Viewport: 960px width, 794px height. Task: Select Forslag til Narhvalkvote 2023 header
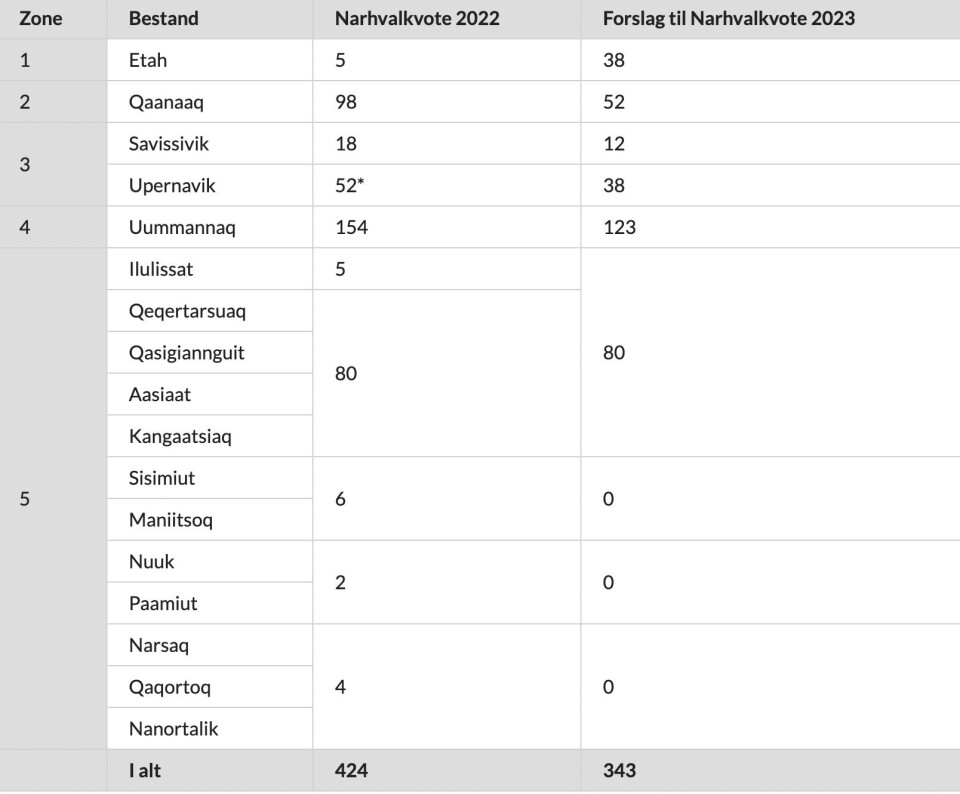[x=729, y=18]
